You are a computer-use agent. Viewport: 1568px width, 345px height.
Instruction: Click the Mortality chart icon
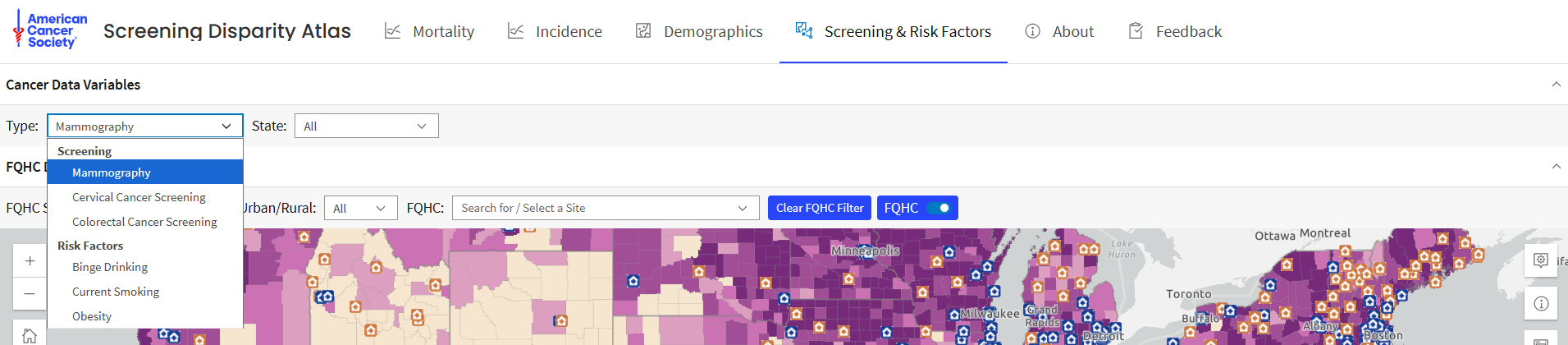[x=393, y=31]
